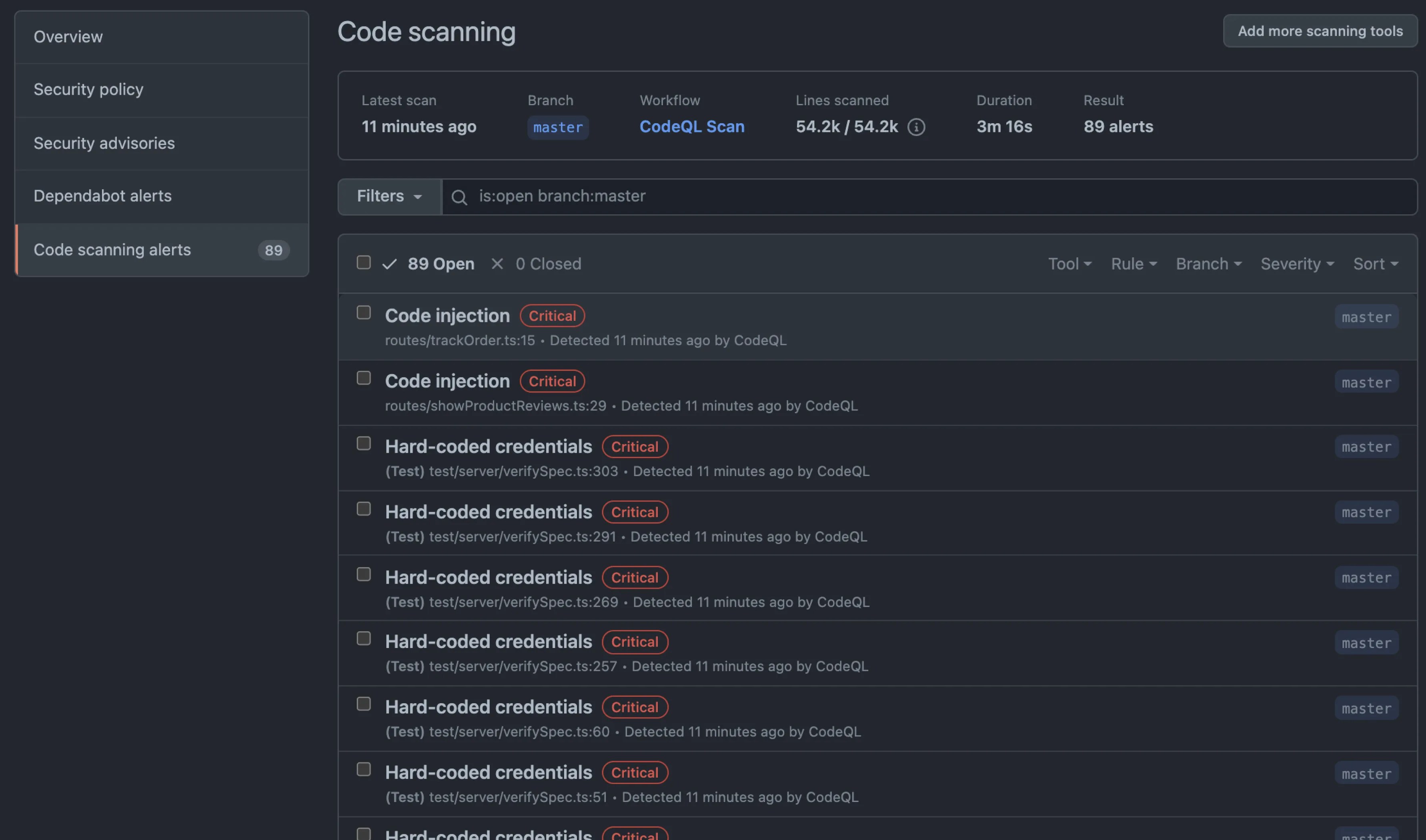Check the select-all checkbox above the alerts list
Screen dimensions: 1426x840
pyautogui.click(x=363, y=263)
